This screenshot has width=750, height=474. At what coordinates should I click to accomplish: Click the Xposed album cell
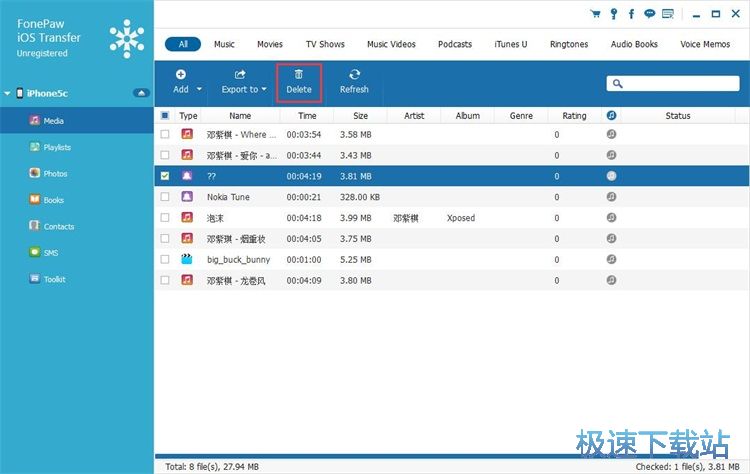461,218
